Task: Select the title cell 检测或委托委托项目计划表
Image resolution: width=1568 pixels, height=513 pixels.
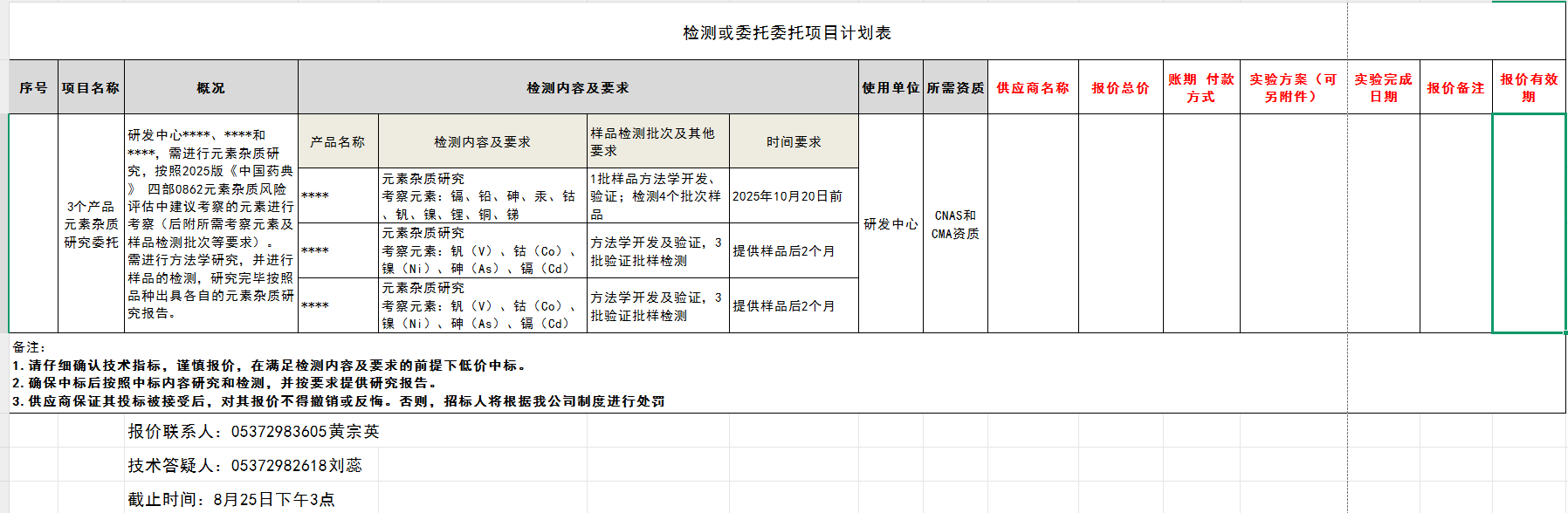Action: [786, 33]
